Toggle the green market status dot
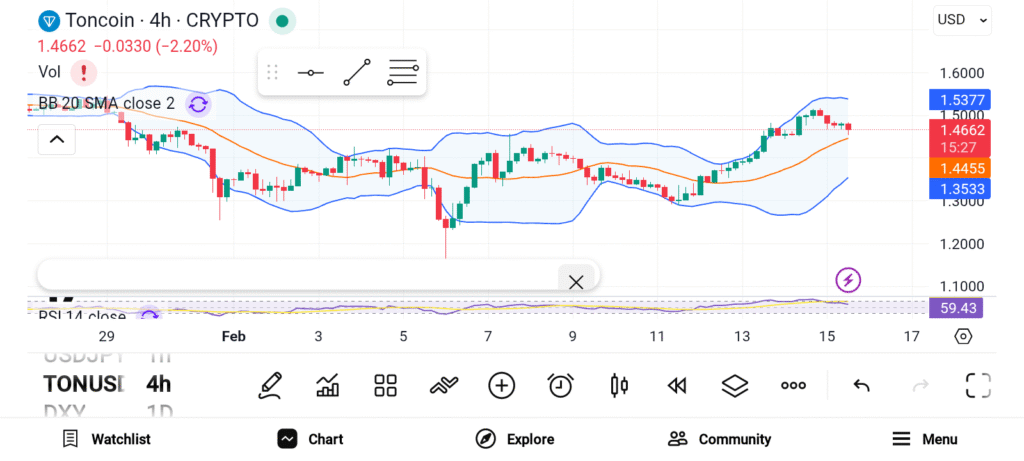Viewport: 1024px width, 461px height. [283, 20]
